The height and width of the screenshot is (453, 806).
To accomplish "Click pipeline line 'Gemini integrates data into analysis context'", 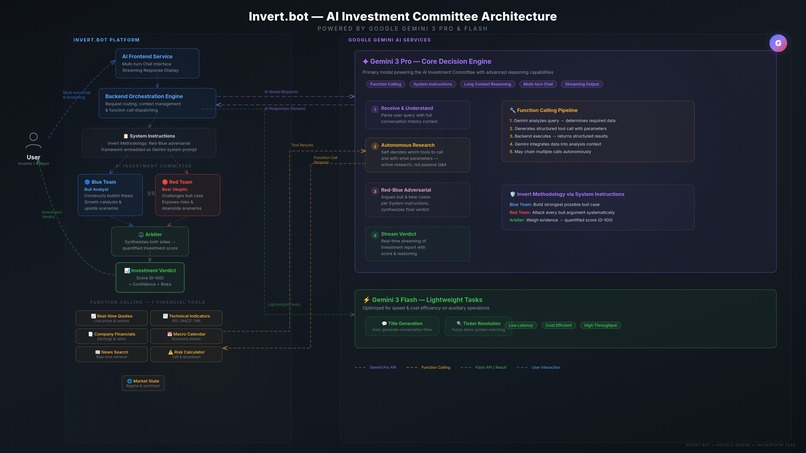I will point(555,144).
